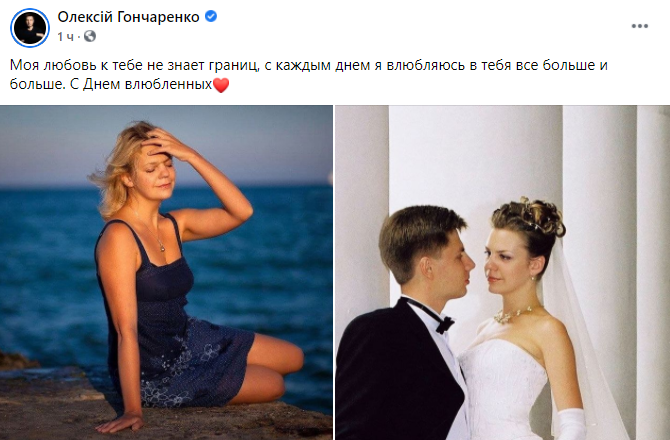This screenshot has height=440, width=670.
Task: Click the blue verified badge checkmark
Action: pos(211,17)
